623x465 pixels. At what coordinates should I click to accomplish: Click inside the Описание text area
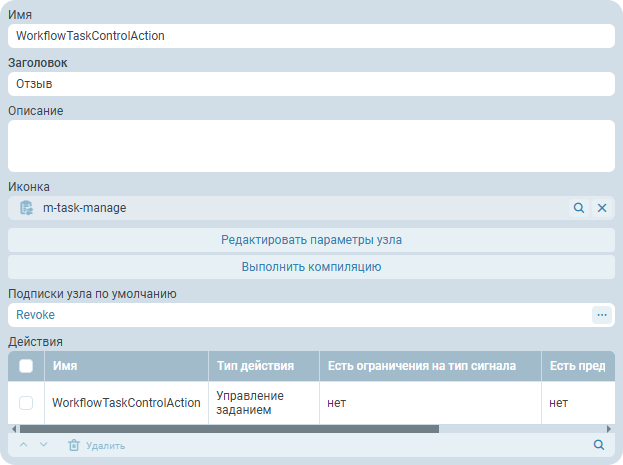pos(311,146)
